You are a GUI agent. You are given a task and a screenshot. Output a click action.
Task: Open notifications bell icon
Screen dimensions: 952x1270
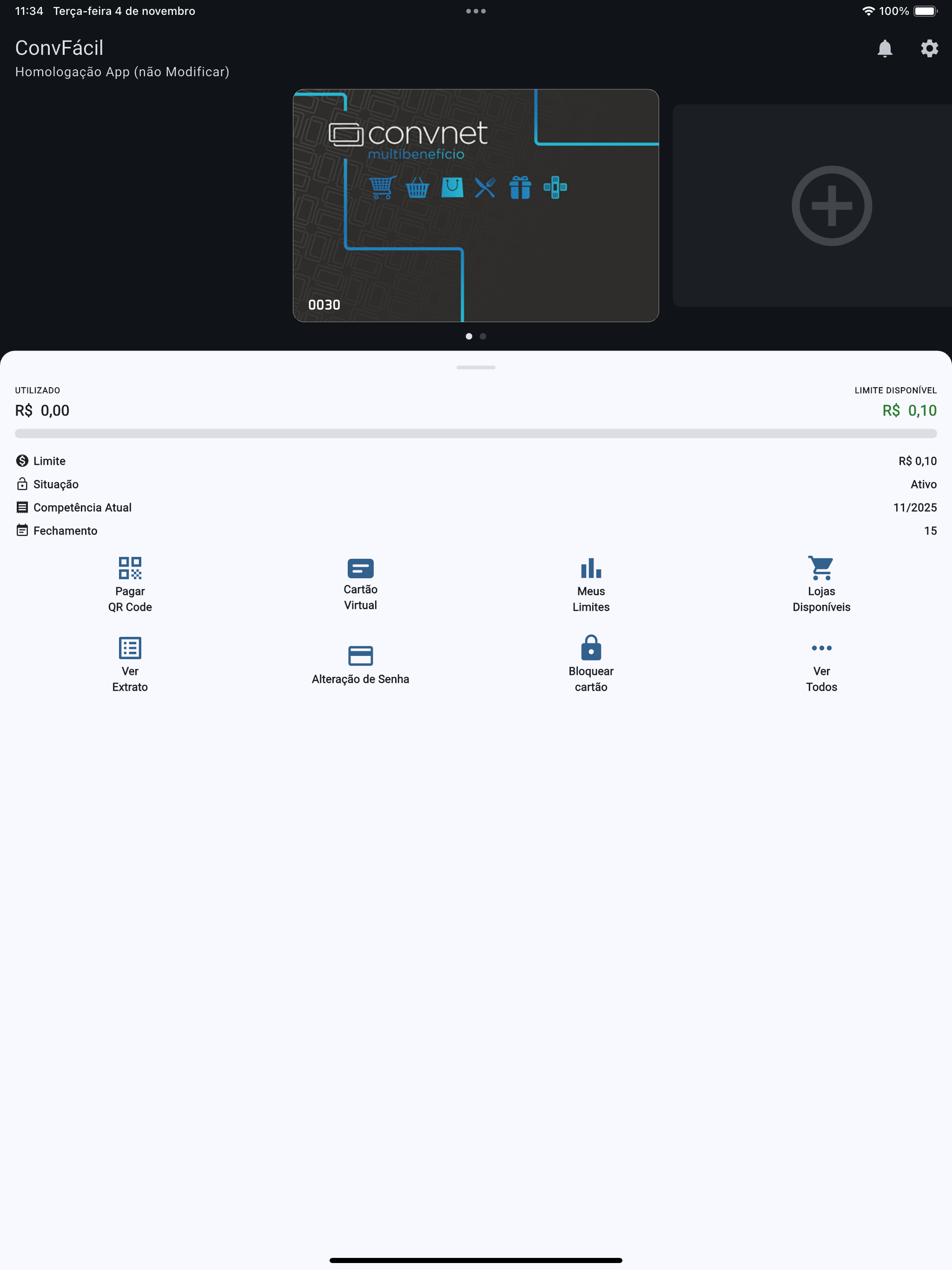[x=885, y=49]
